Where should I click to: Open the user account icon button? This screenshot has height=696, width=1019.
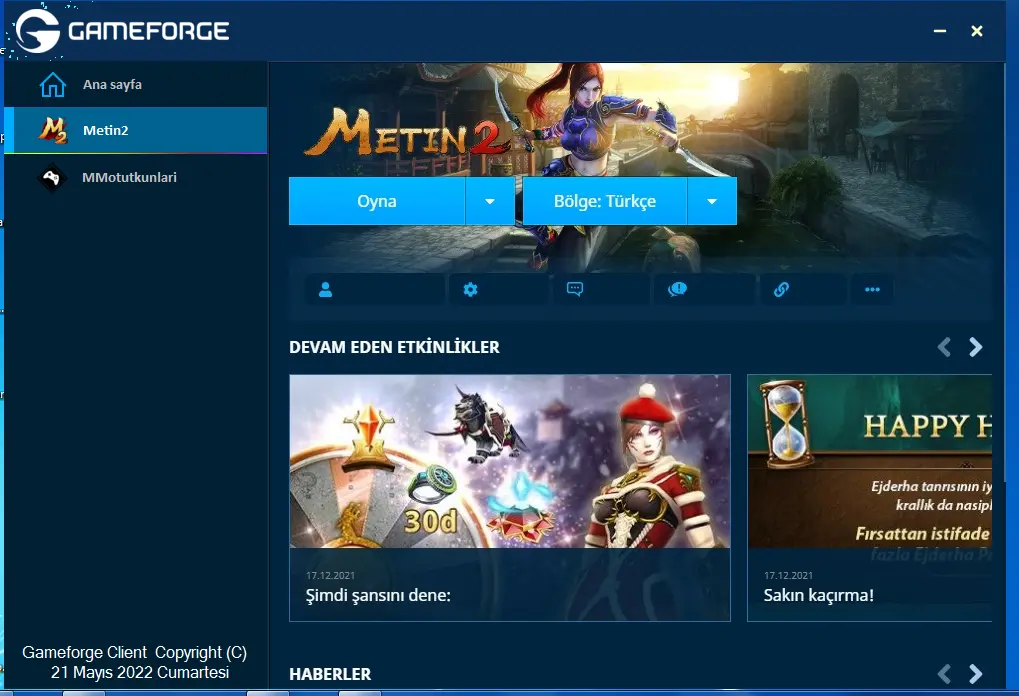coord(325,290)
